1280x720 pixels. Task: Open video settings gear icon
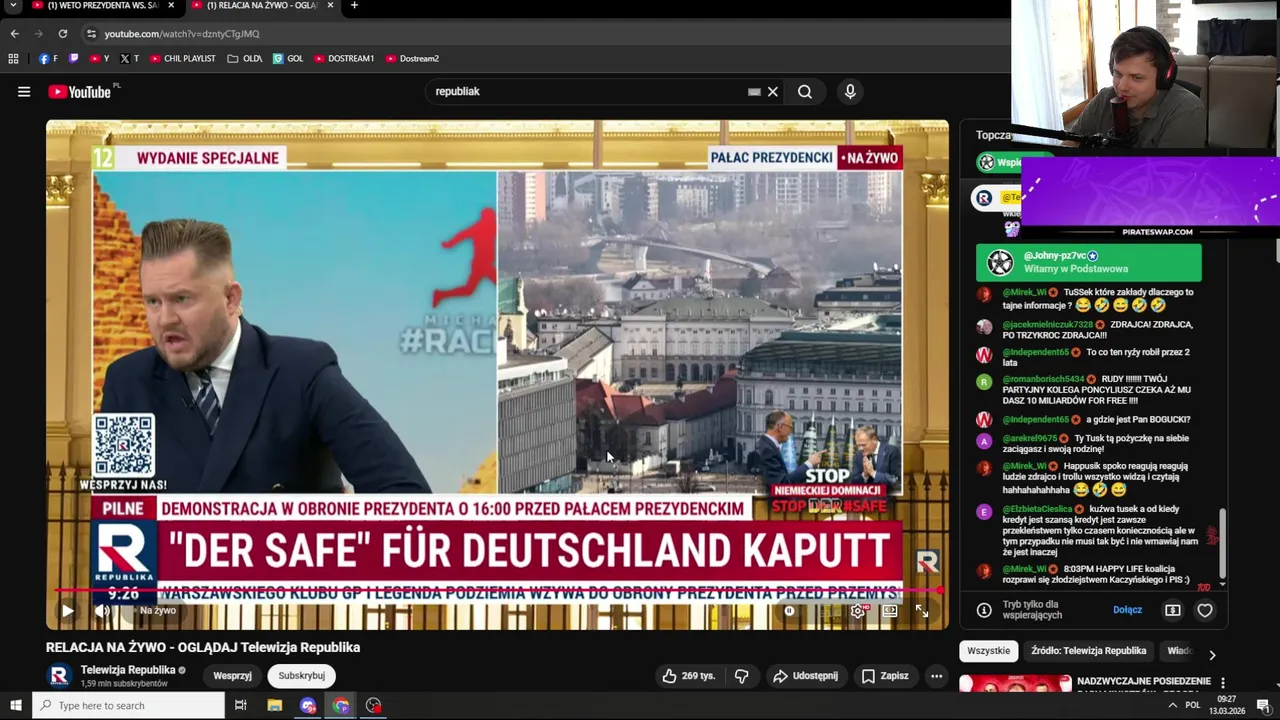point(858,611)
